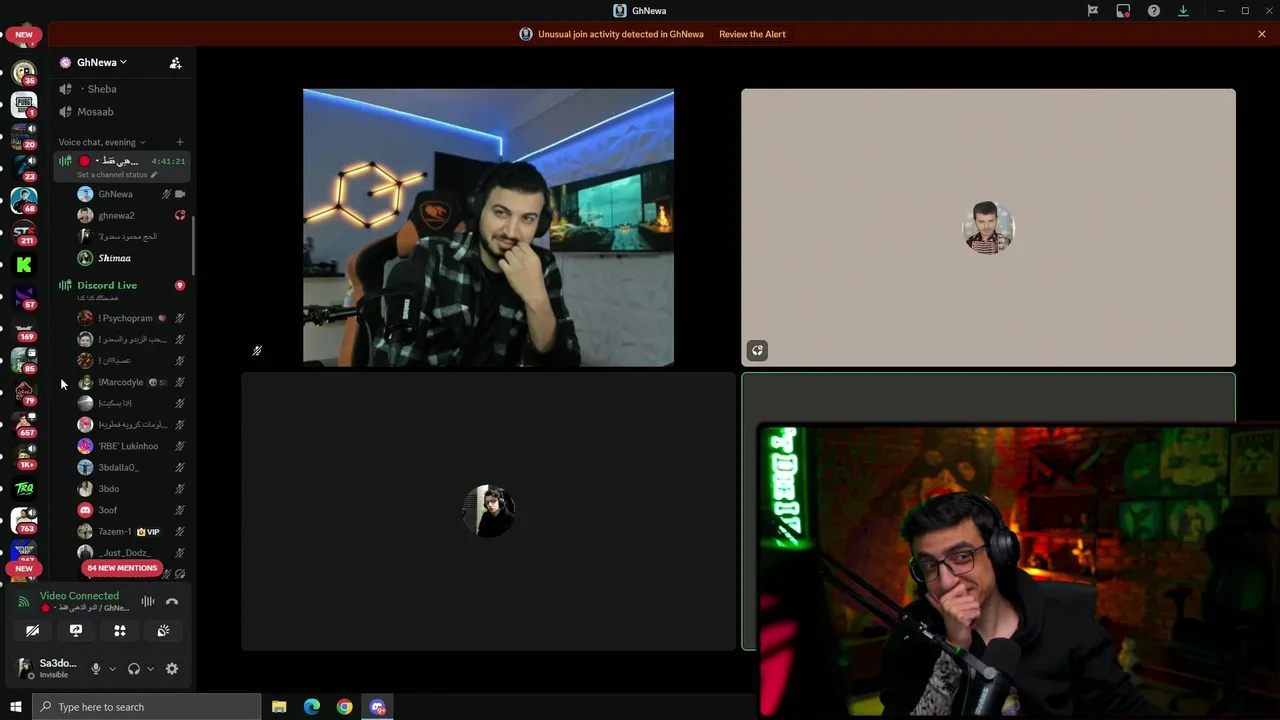Viewport: 1280px width, 720px height.
Task: Open the TRQ server icon
Action: (24, 488)
